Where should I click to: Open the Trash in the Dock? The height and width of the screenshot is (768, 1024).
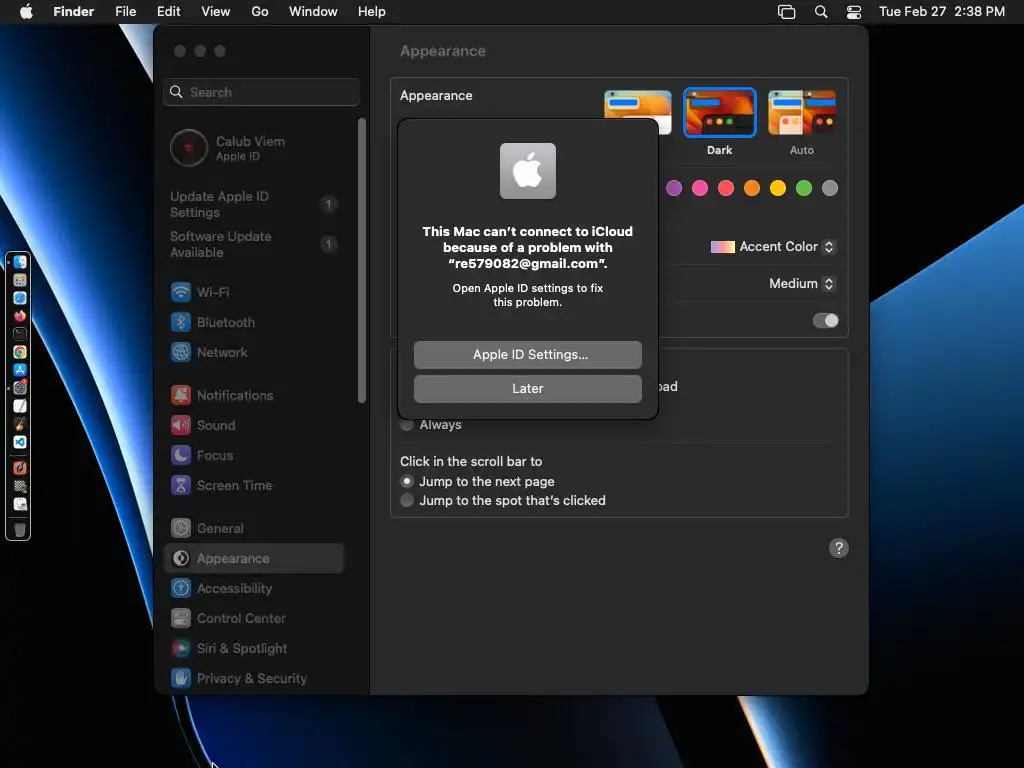(20, 530)
